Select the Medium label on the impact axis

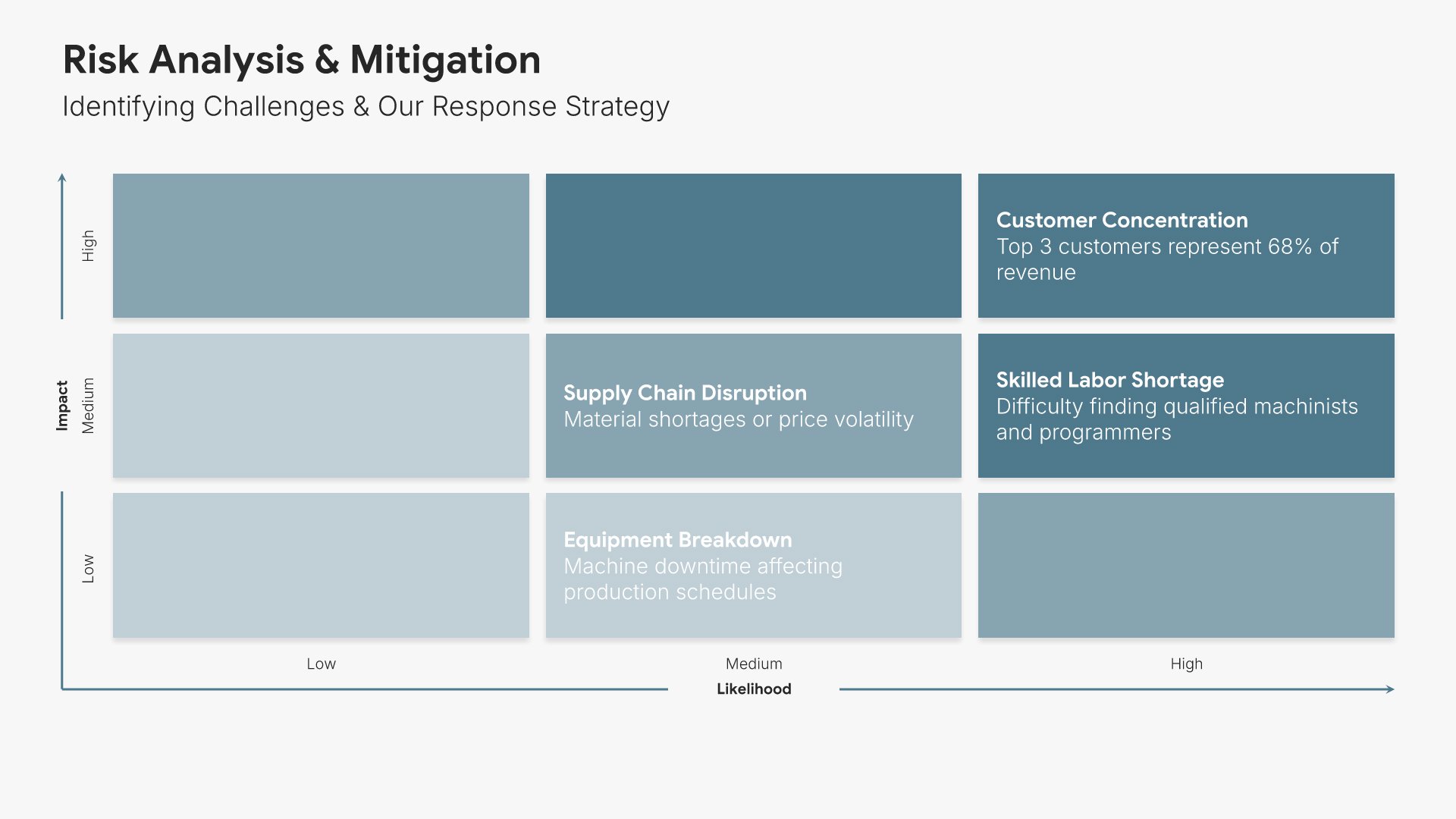[x=88, y=406]
